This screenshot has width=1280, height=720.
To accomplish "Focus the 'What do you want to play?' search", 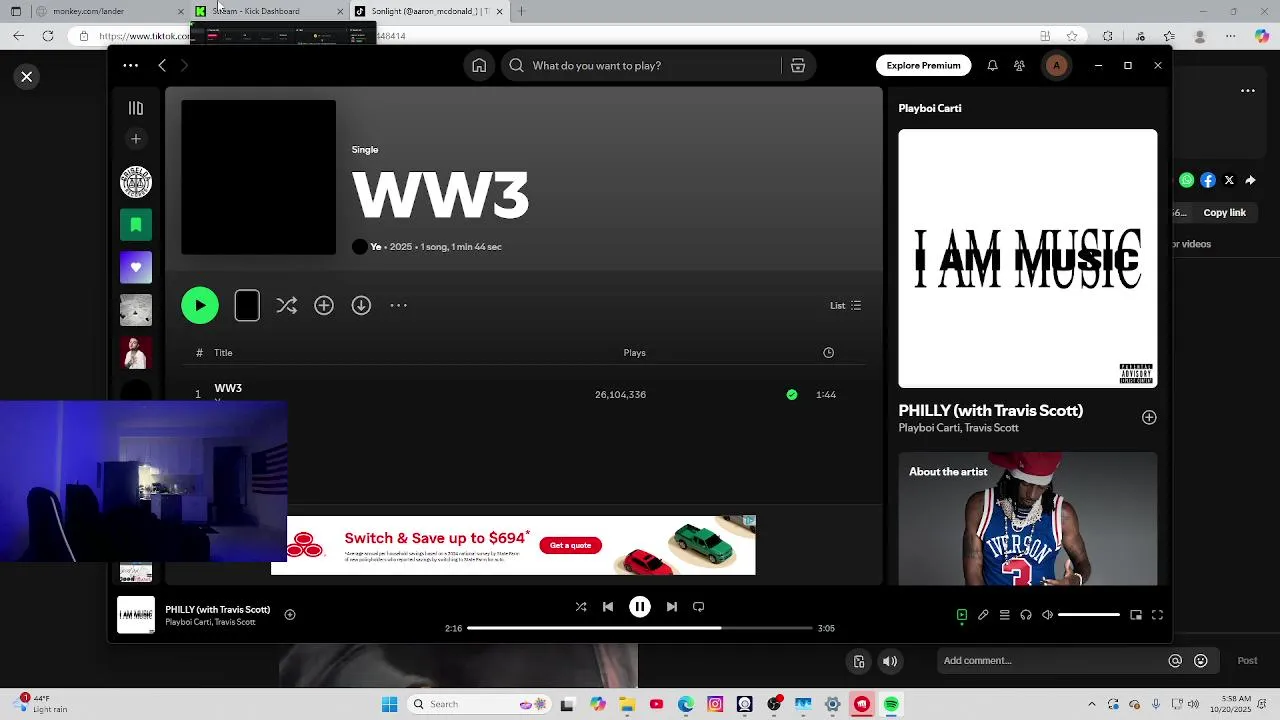I will 640,66.
